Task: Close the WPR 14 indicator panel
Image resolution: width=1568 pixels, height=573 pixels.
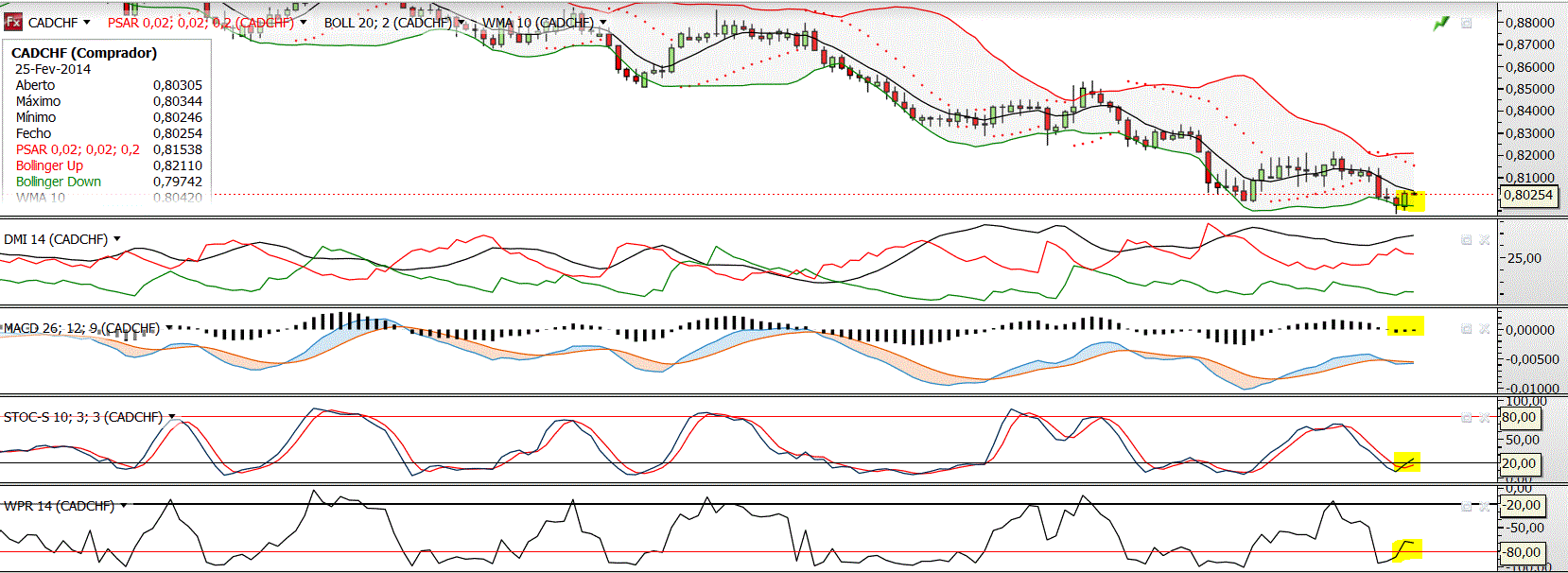Action: (1485, 506)
